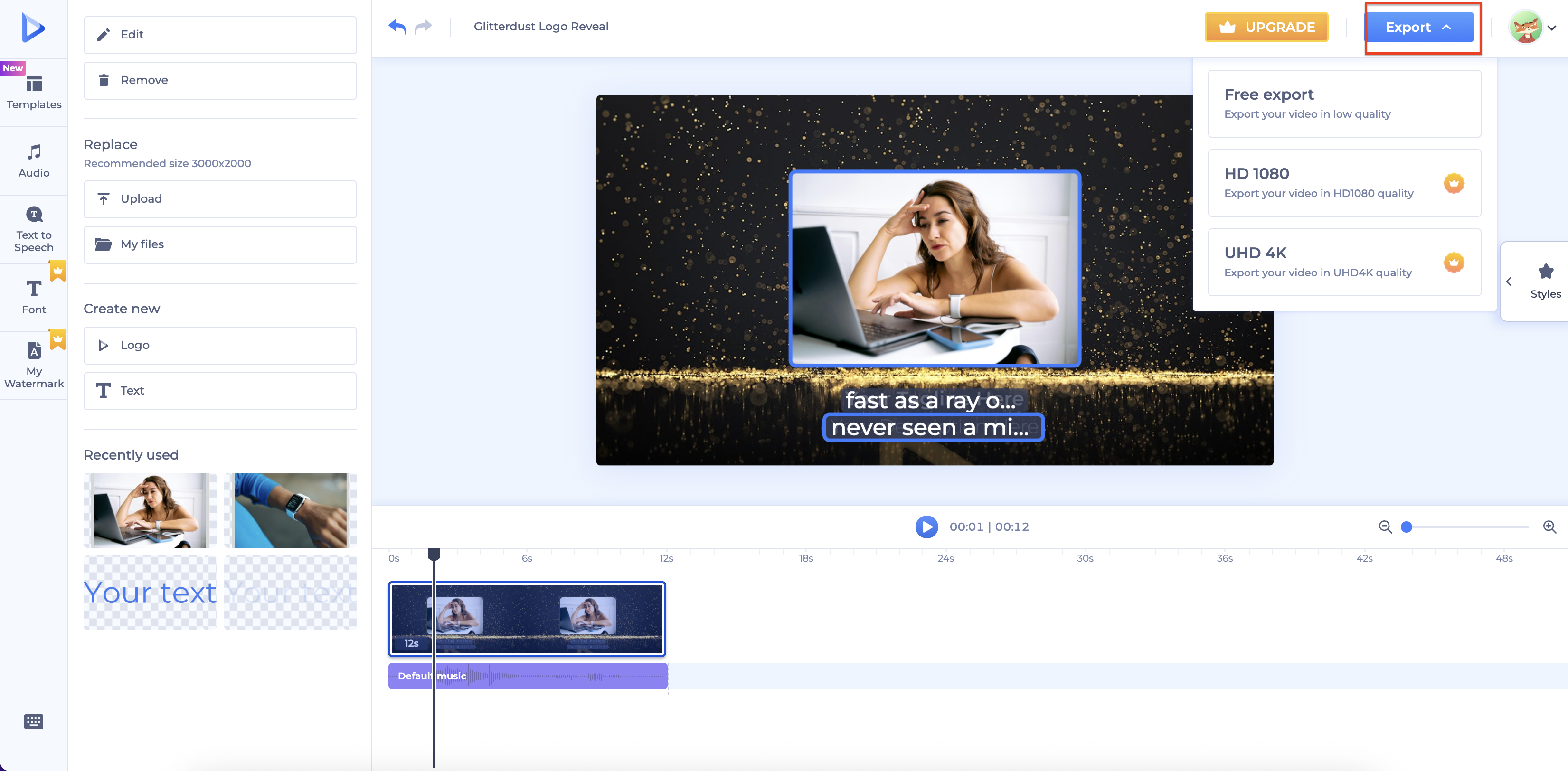Select the Text to Speech tool

[34, 228]
